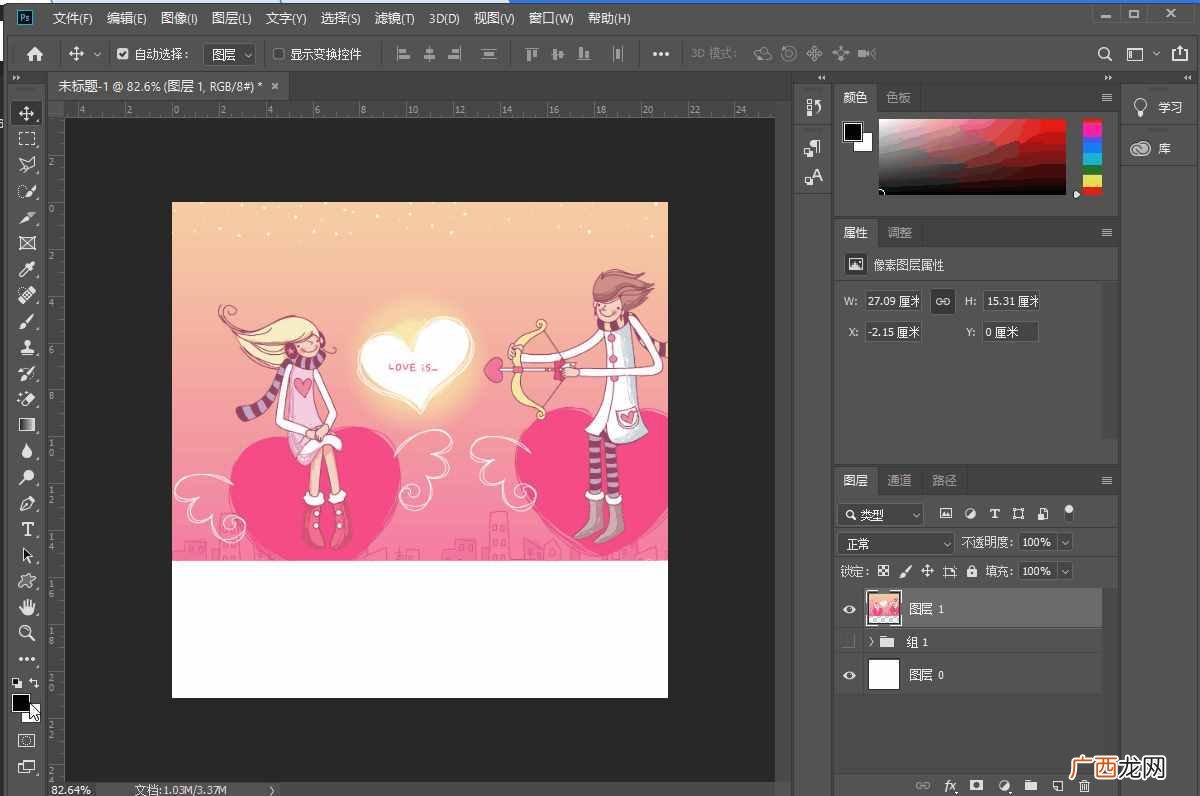Select the Clone Stamp tool

(x=27, y=347)
